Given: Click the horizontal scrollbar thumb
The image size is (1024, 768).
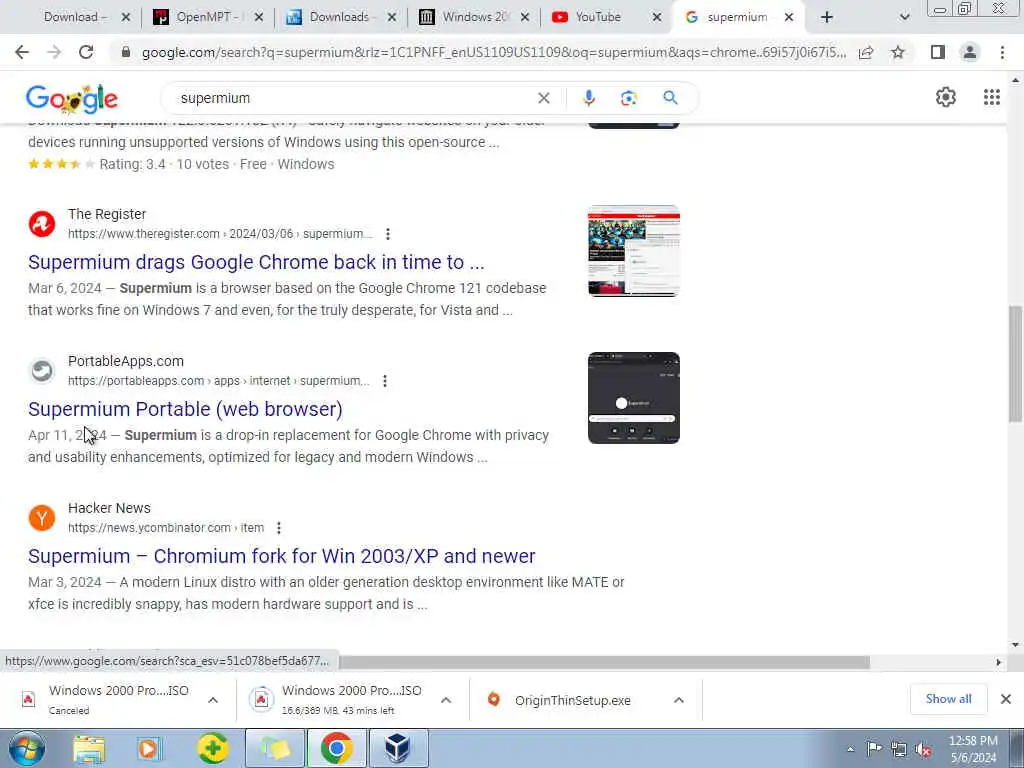Looking at the screenshot, I should click(604, 662).
